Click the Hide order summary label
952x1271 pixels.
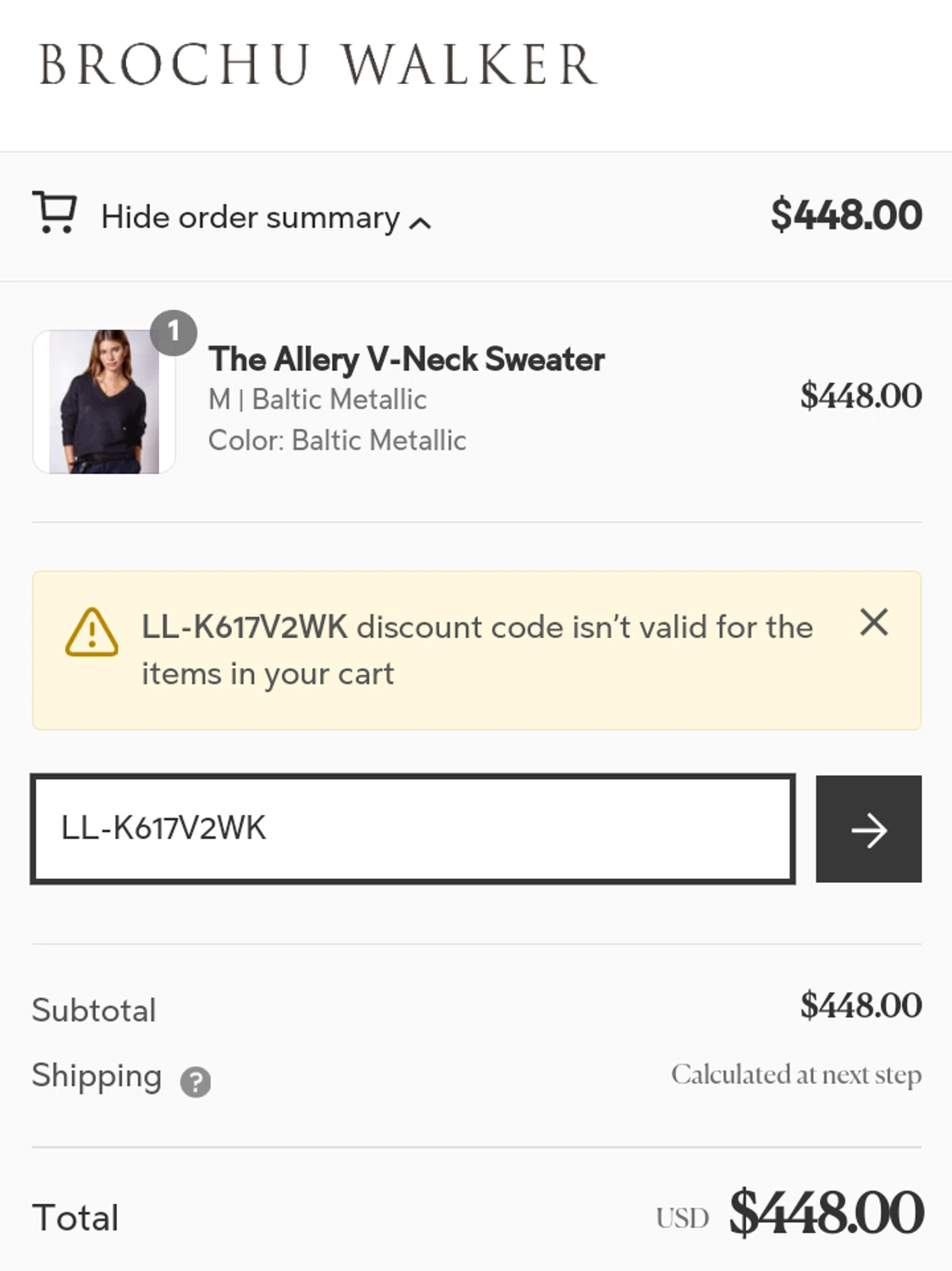click(x=250, y=218)
